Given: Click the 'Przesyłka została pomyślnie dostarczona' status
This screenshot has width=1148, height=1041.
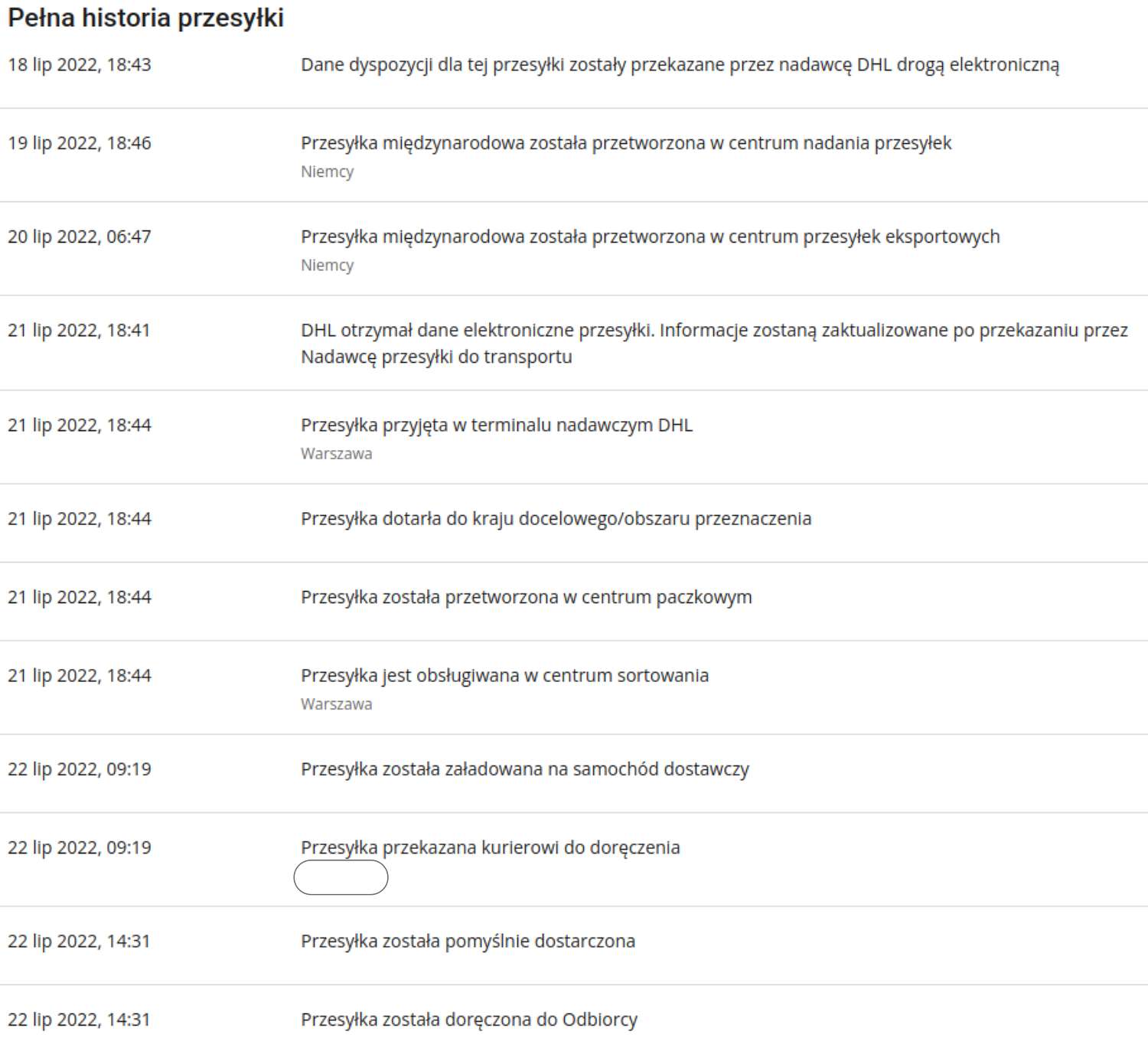Looking at the screenshot, I should click(x=468, y=942).
